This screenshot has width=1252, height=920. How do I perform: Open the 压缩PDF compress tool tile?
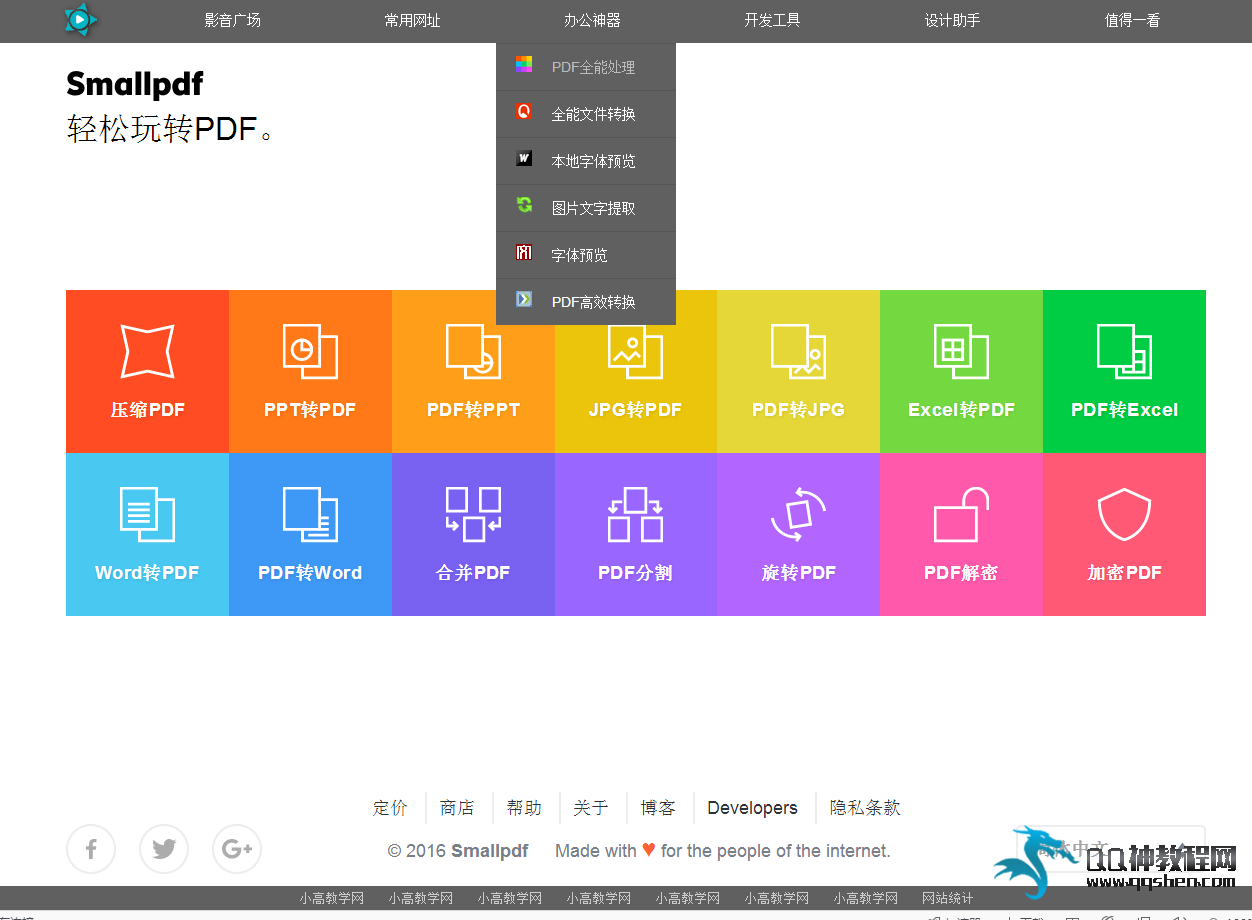coord(147,371)
